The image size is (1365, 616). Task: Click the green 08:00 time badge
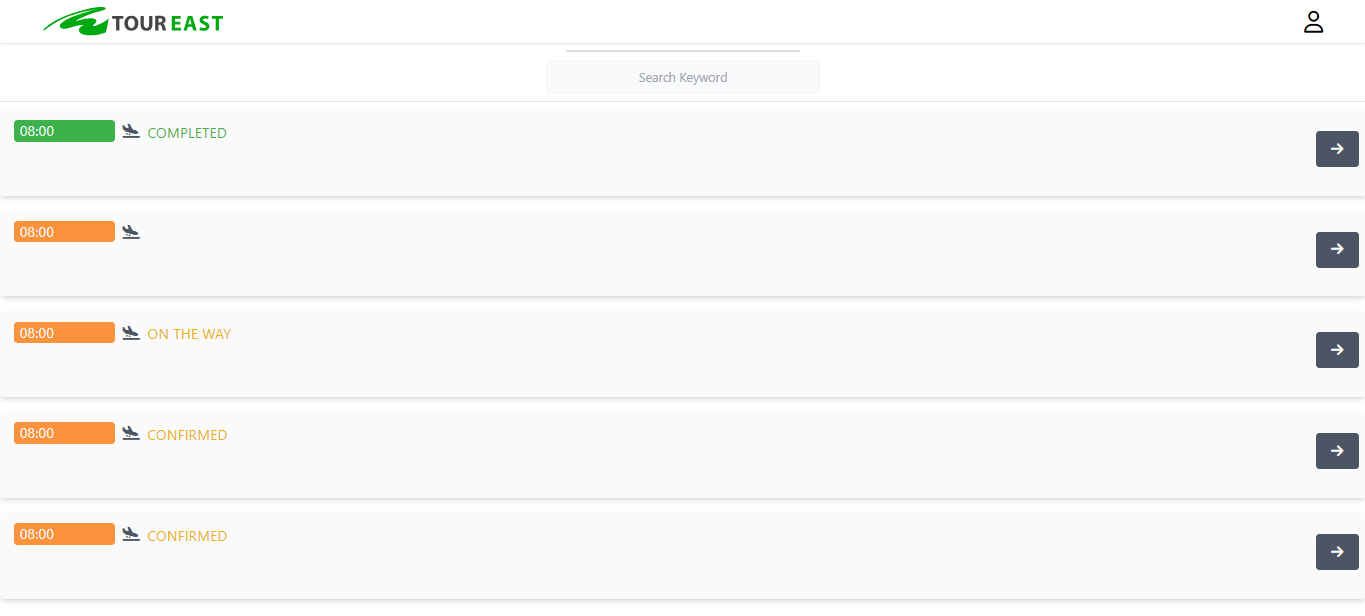pyautogui.click(x=64, y=131)
